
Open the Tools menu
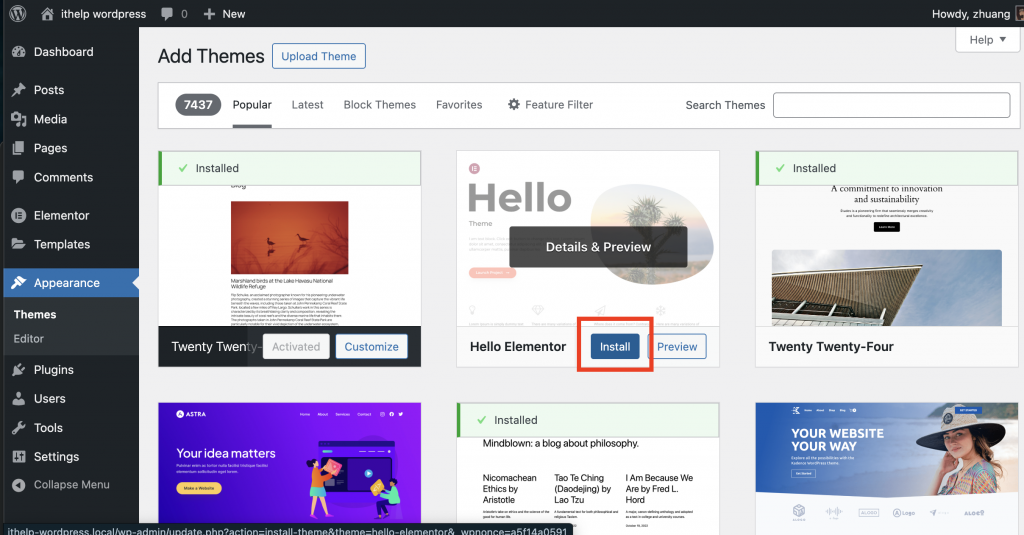[69, 428]
